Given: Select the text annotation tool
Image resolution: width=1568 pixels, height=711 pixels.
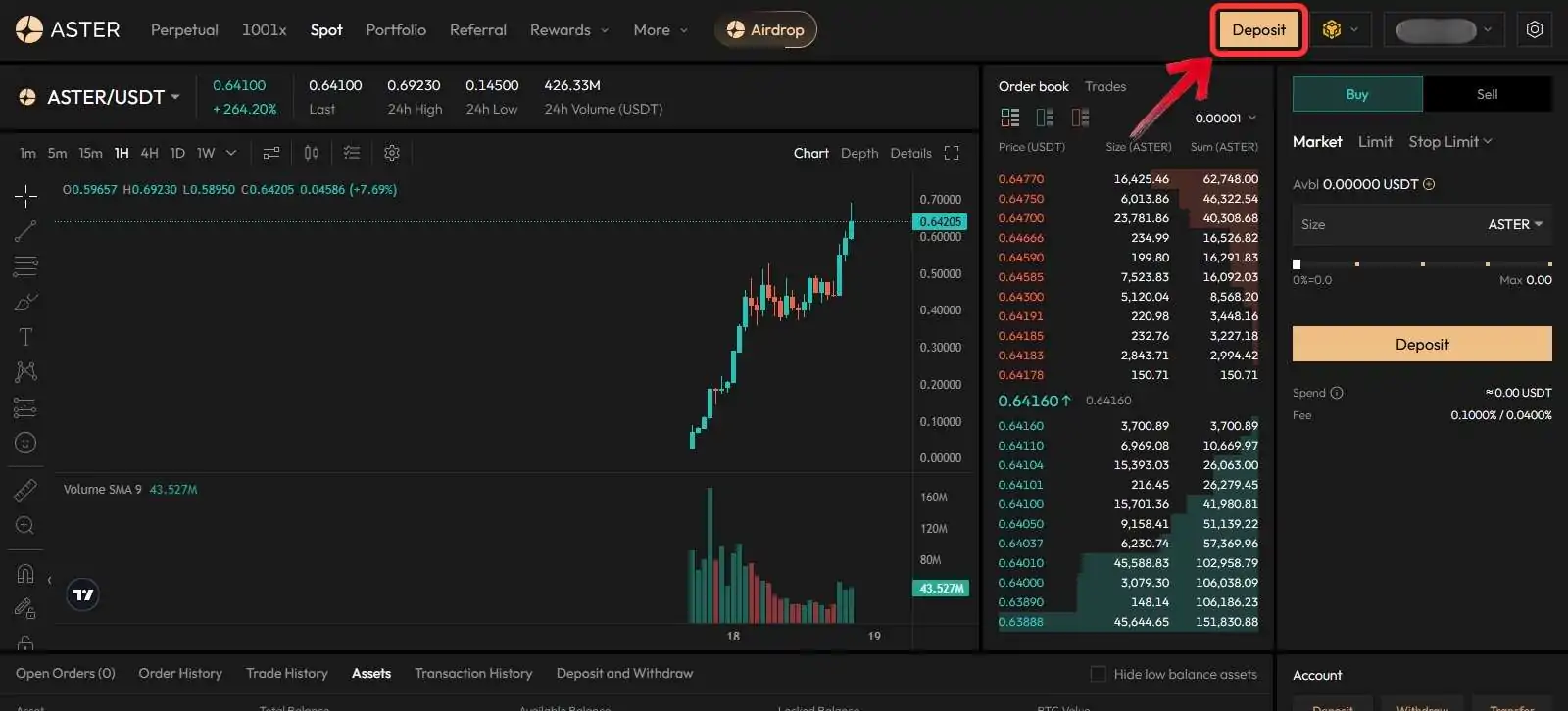Looking at the screenshot, I should (x=25, y=337).
